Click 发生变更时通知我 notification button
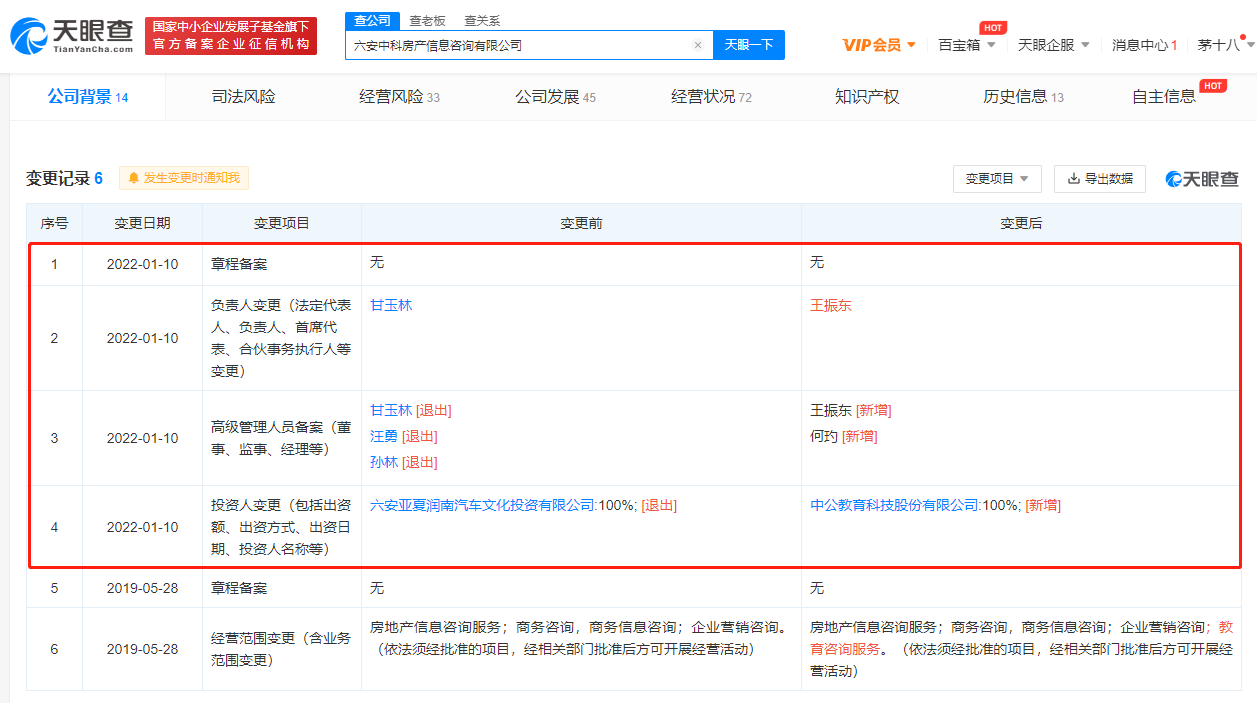Image resolution: width=1257 pixels, height=703 pixels. coord(184,178)
